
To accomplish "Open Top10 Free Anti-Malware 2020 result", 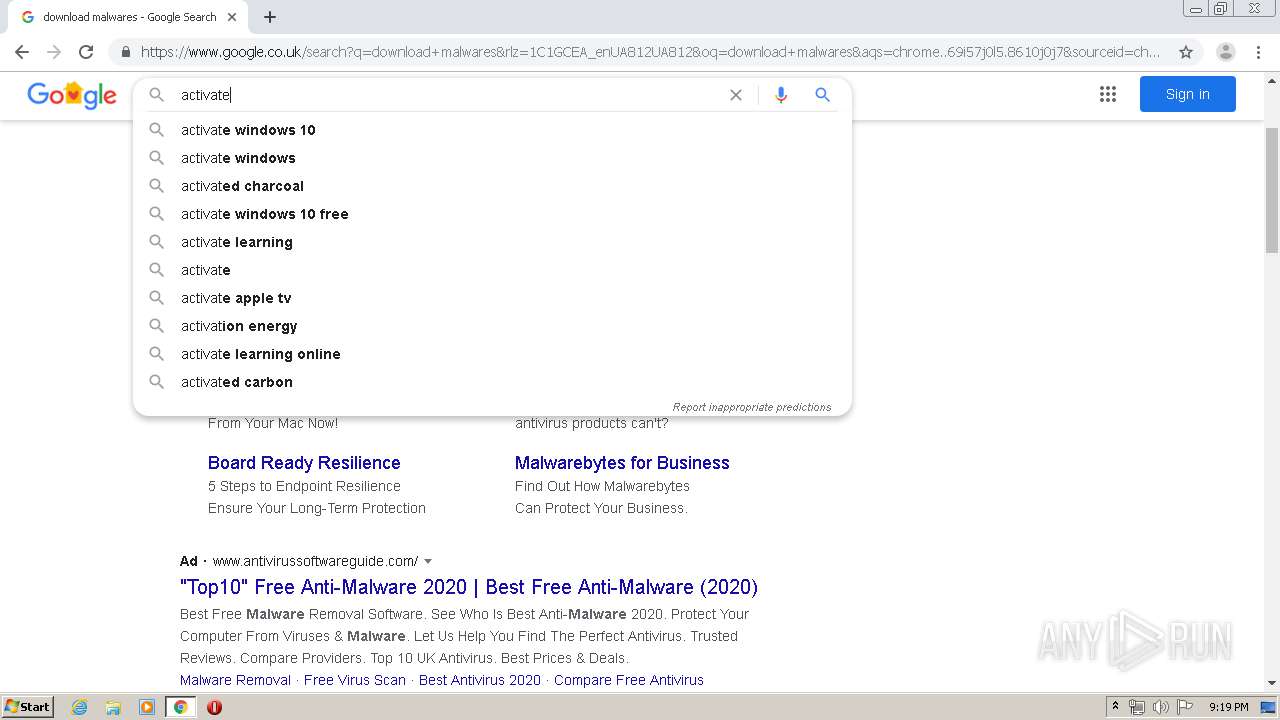I will (x=469, y=587).
